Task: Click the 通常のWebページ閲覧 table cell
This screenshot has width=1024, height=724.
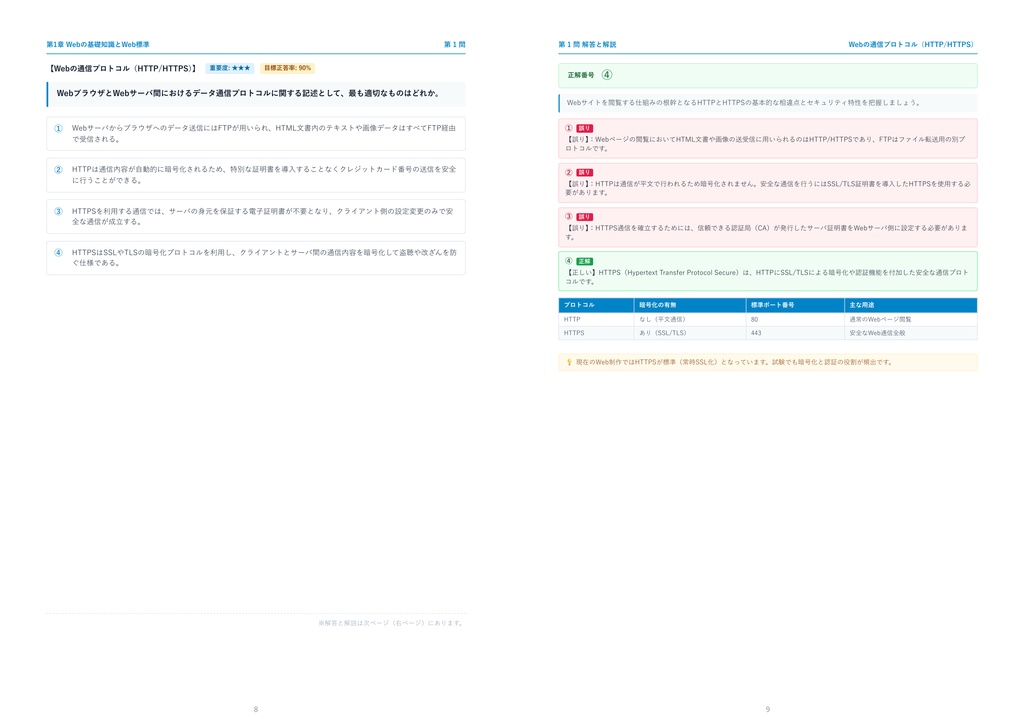Action: (910, 319)
